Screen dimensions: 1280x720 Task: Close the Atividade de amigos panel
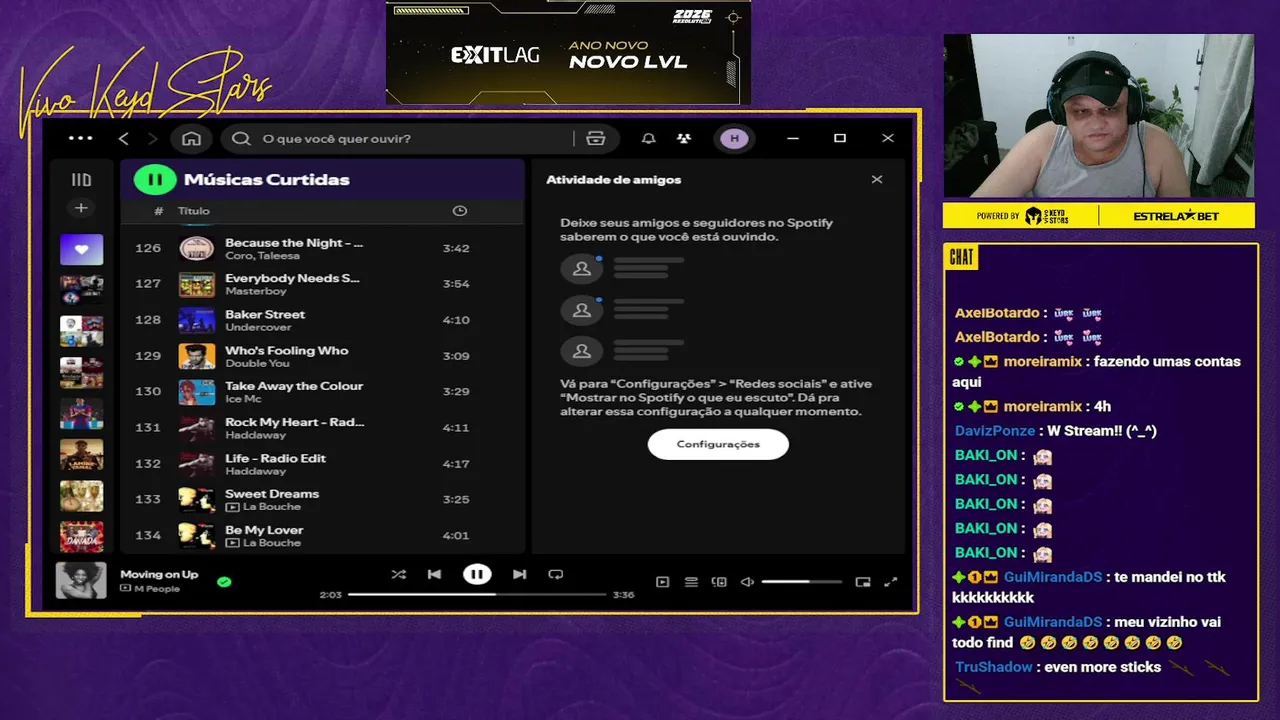click(x=877, y=180)
